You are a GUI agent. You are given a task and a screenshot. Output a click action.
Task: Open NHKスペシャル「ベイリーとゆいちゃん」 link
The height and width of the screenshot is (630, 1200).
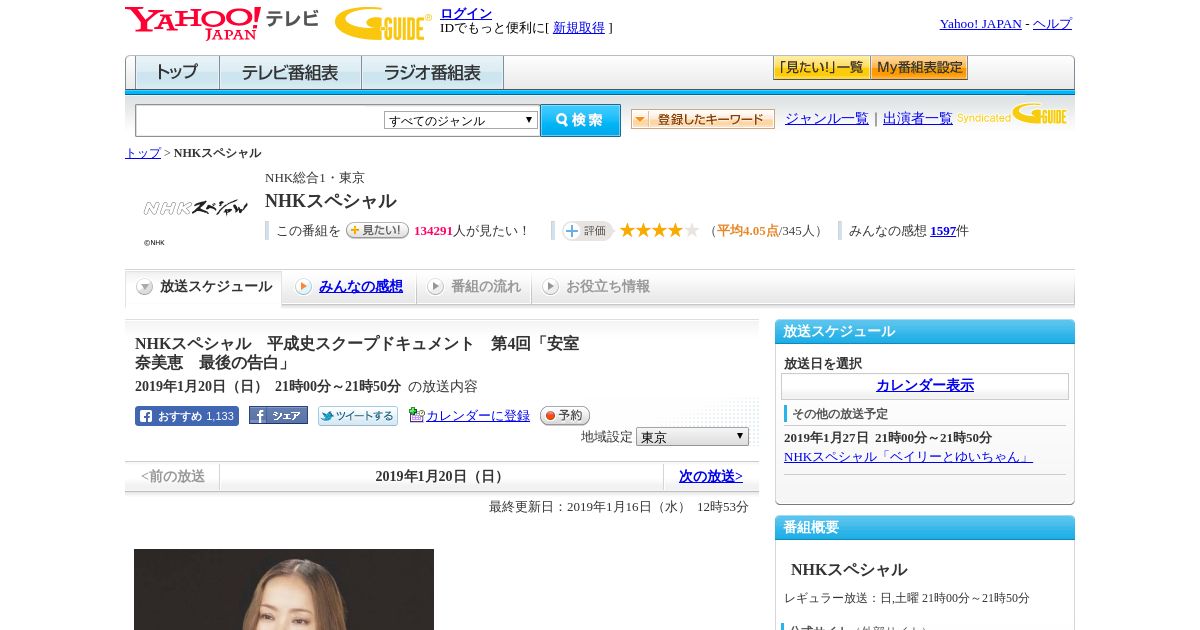click(908, 457)
